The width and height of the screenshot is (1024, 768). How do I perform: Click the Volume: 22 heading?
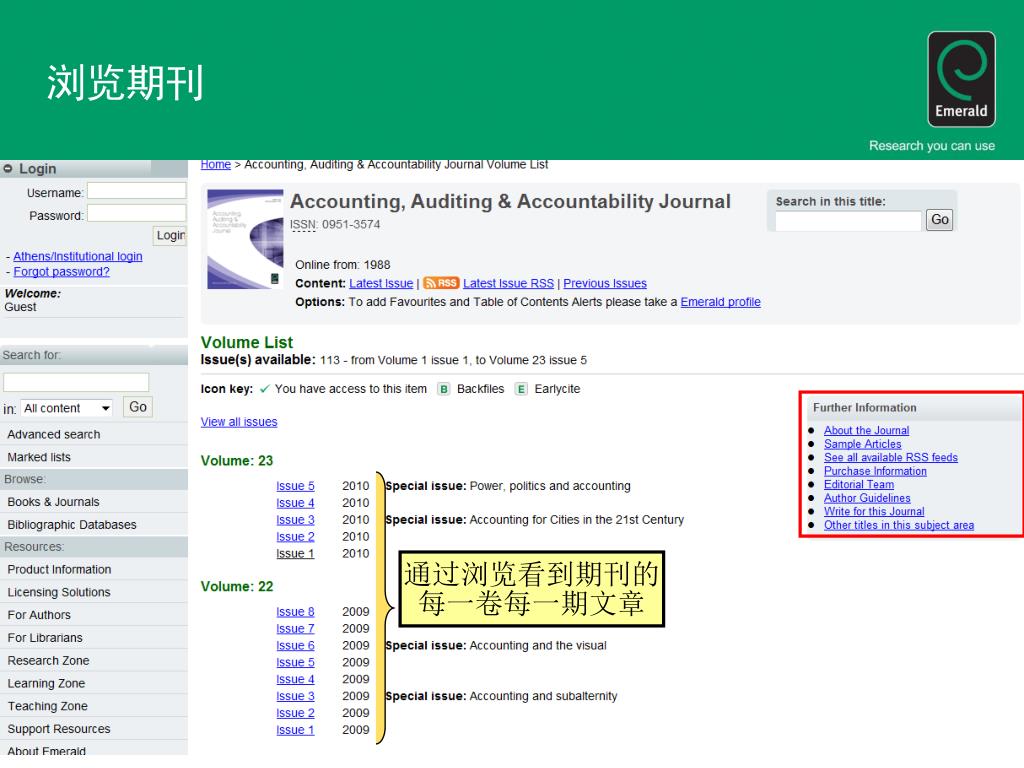(237, 587)
